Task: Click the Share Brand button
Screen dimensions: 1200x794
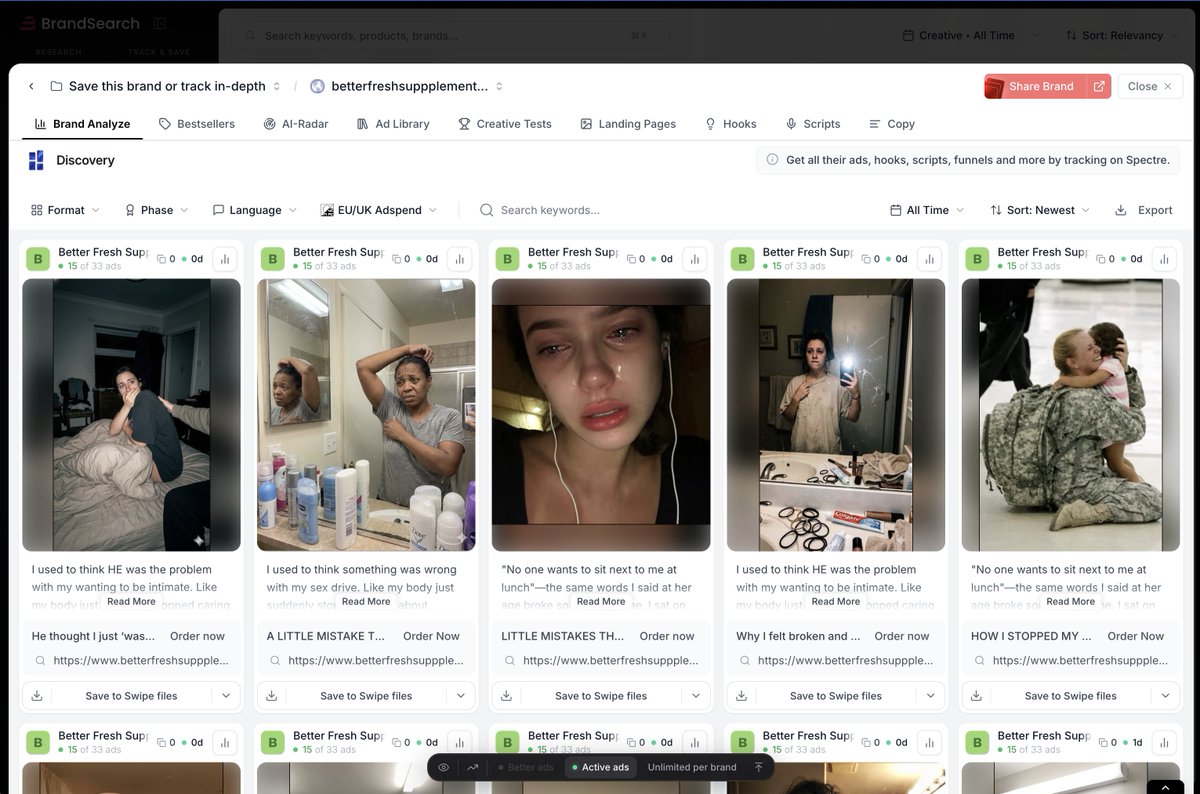Action: pyautogui.click(x=1036, y=86)
